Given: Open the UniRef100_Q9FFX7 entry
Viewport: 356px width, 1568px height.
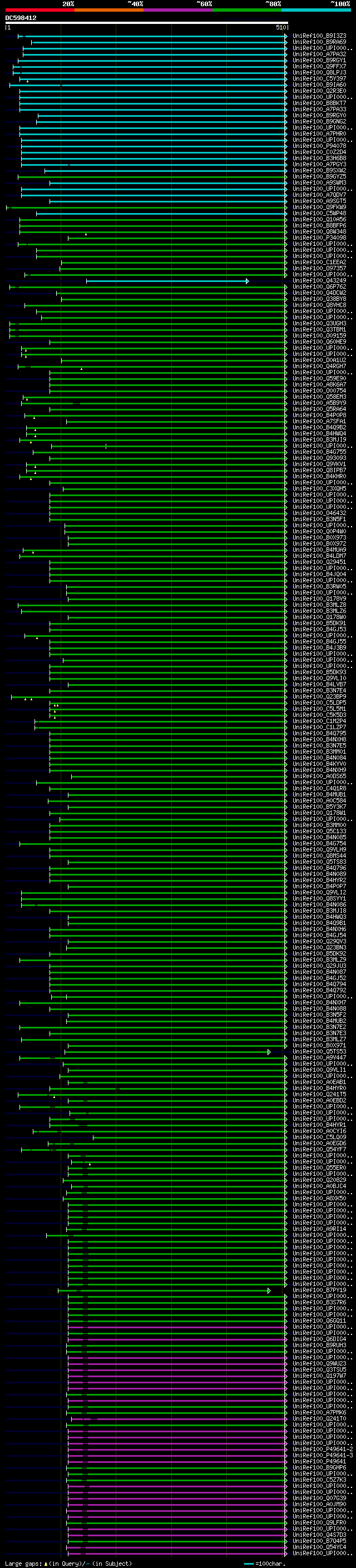Looking at the screenshot, I should 319,66.
